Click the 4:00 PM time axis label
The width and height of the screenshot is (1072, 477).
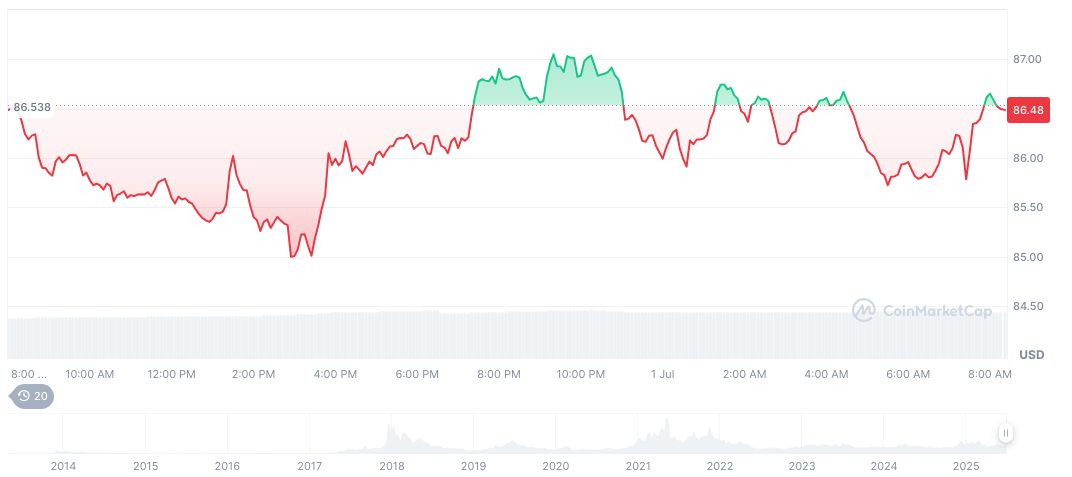tap(335, 374)
